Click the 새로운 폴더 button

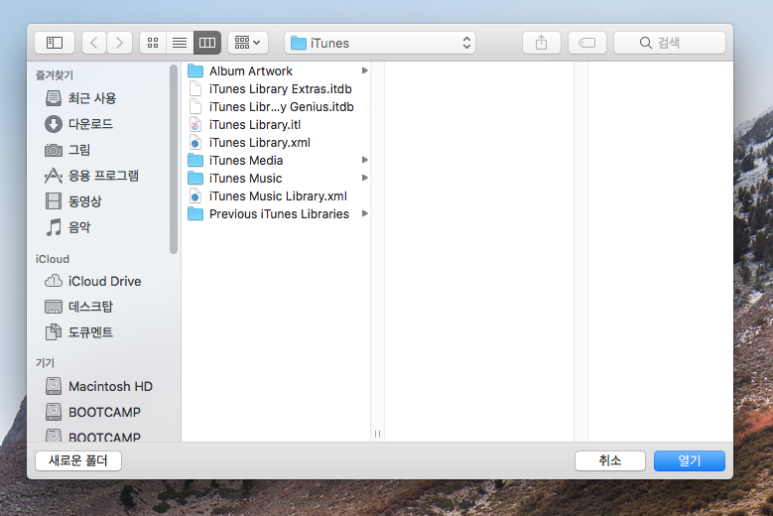78,460
